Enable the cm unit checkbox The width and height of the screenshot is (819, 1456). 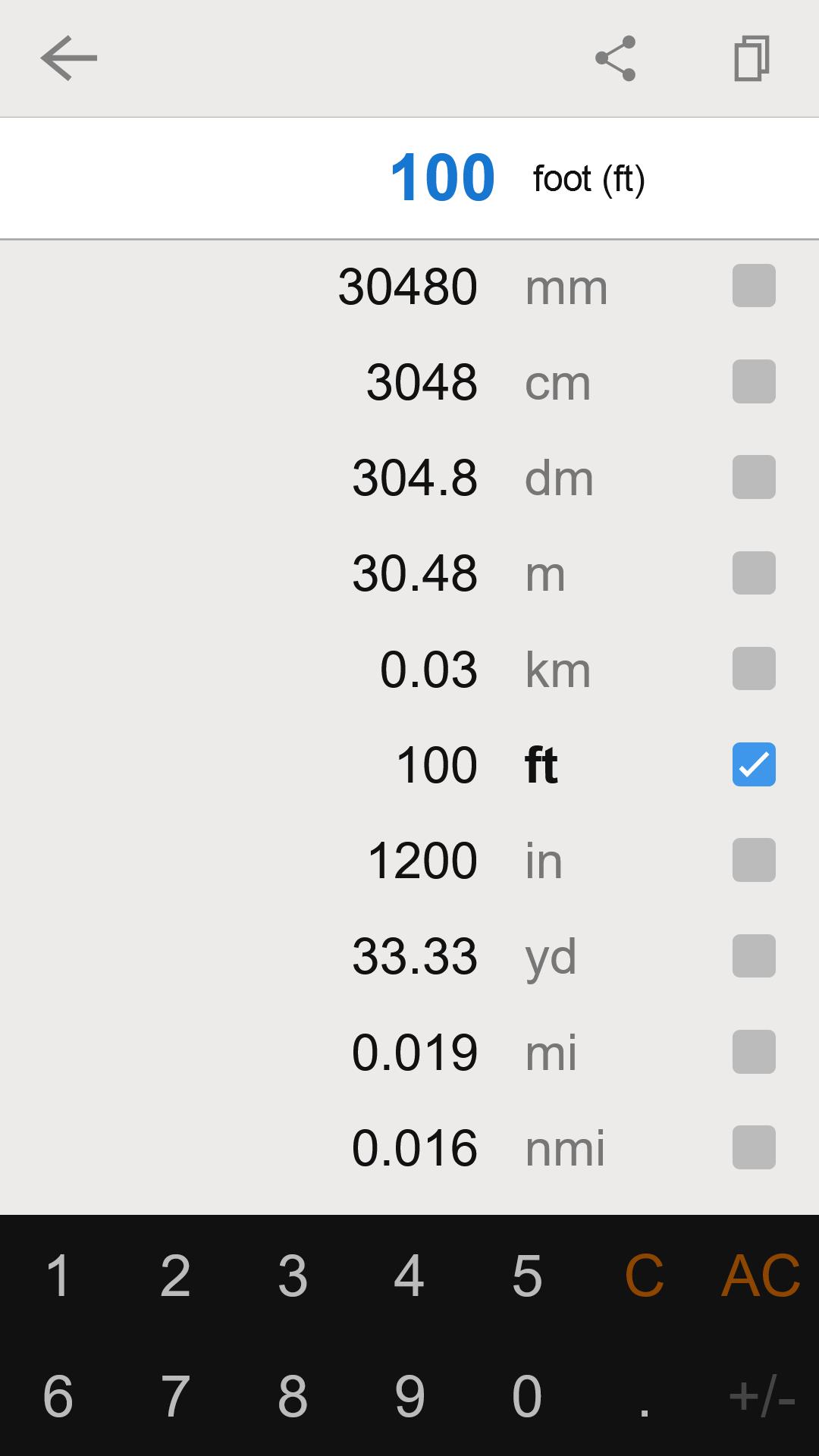[x=753, y=381]
